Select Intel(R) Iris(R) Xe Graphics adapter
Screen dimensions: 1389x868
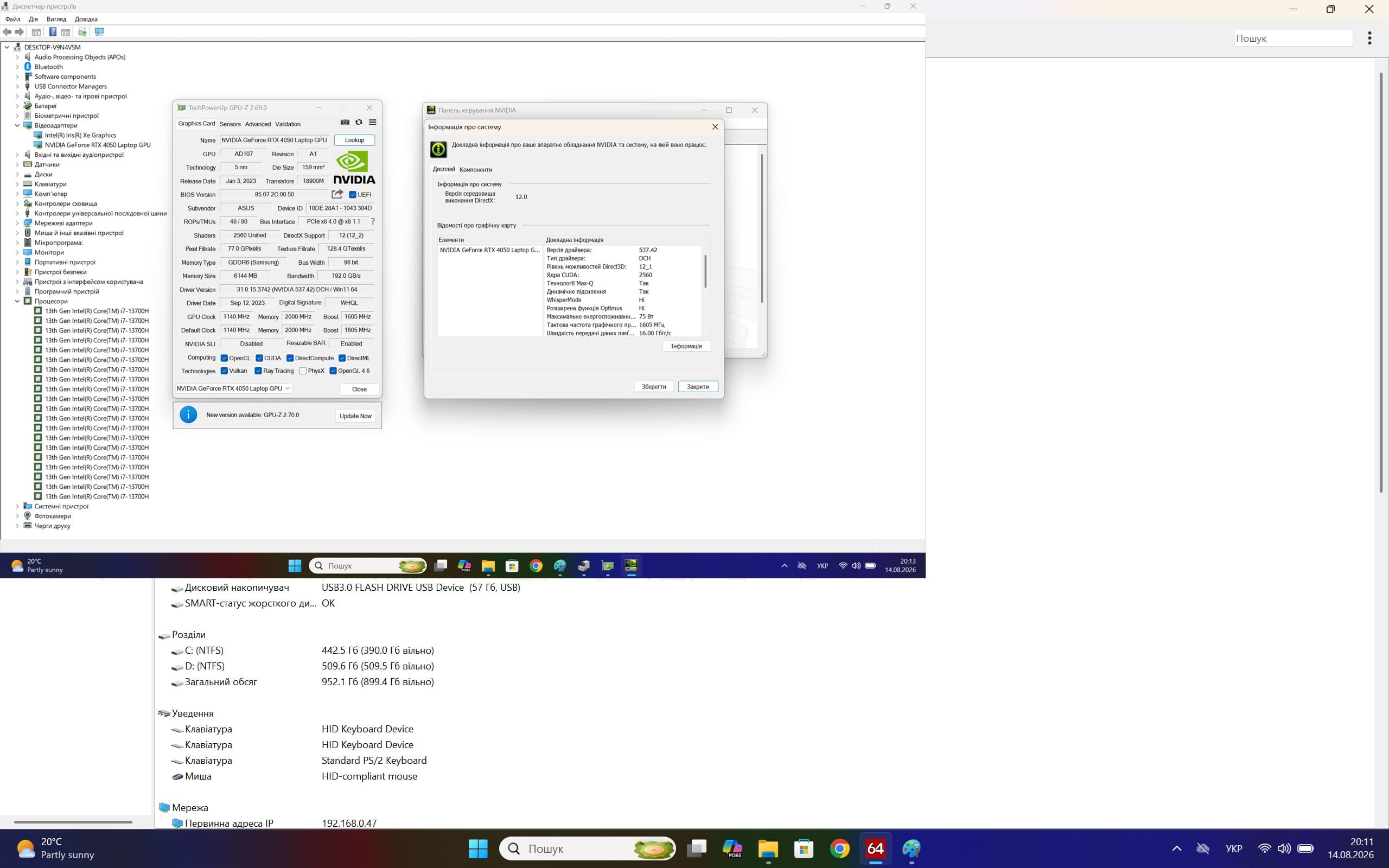(x=80, y=136)
